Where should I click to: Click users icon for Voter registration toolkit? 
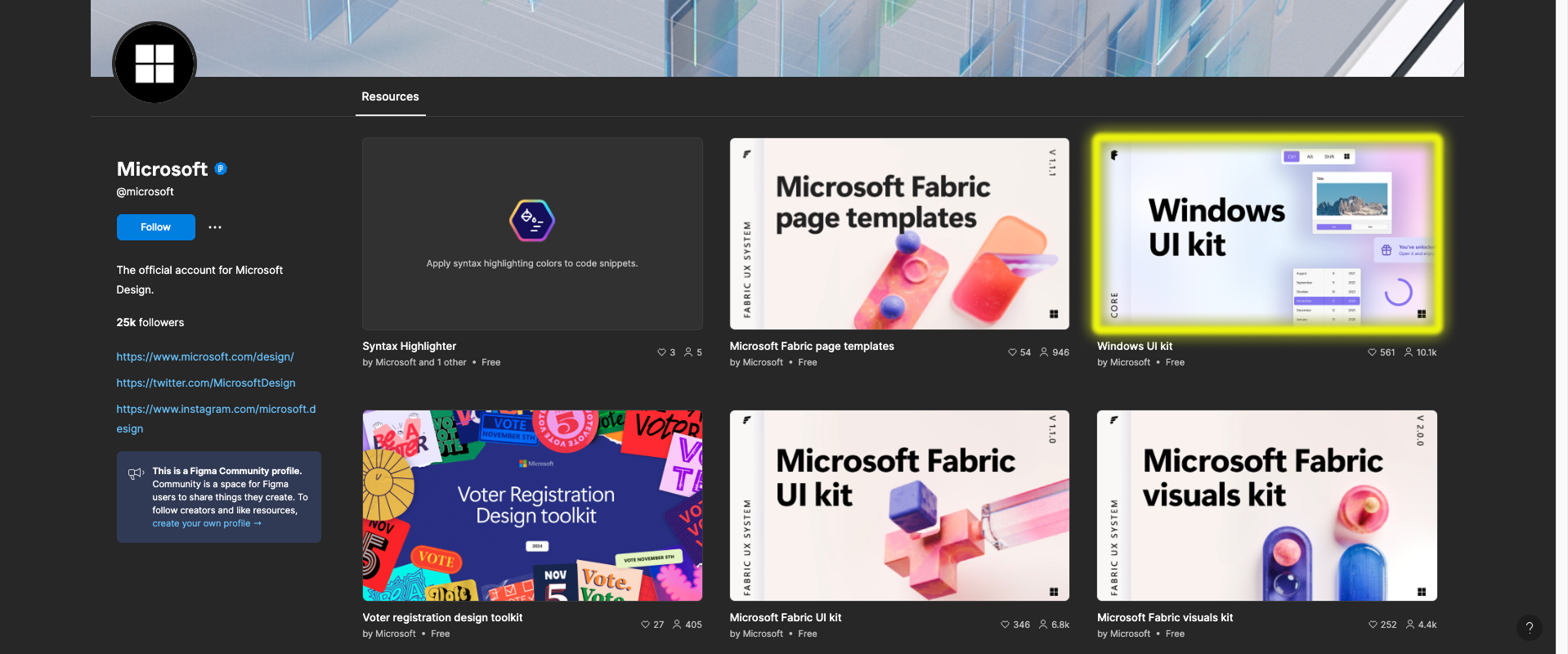(677, 625)
